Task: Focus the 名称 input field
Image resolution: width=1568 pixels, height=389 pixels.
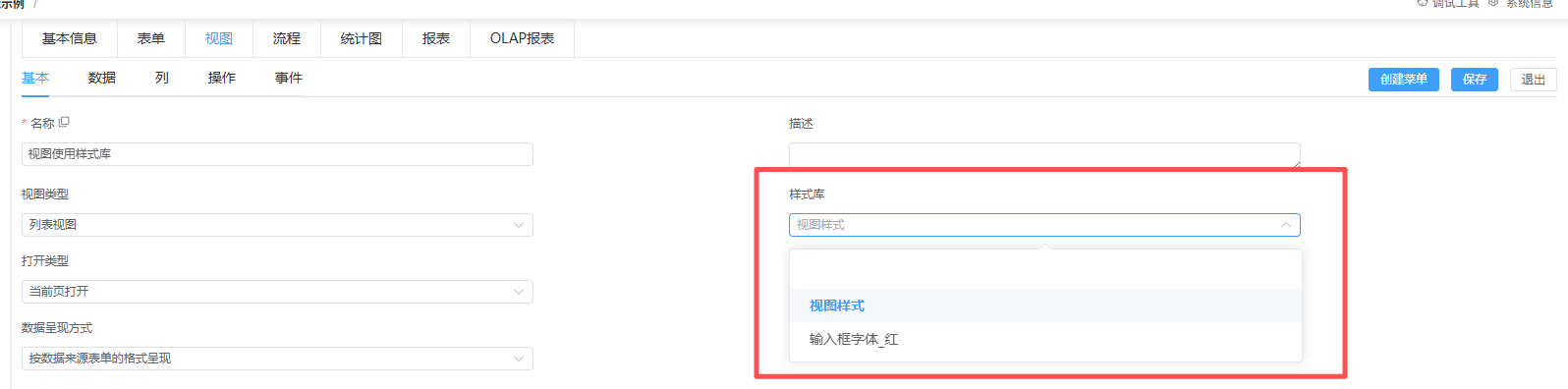Action: coord(277,154)
